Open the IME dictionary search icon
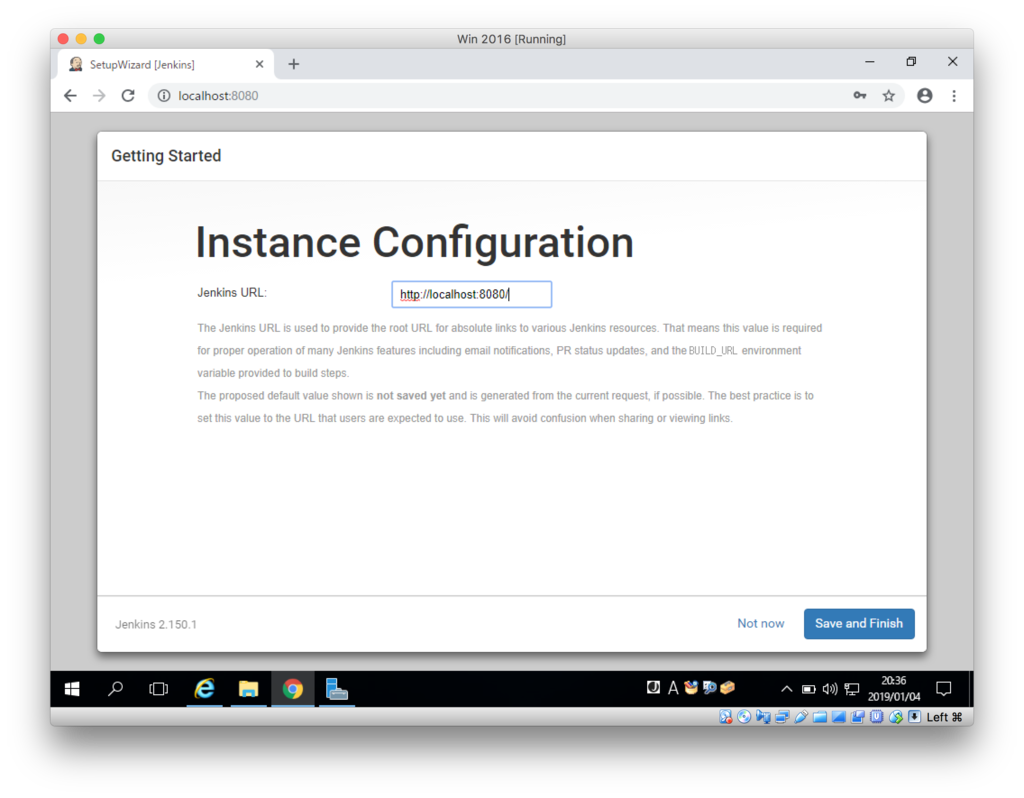The height and width of the screenshot is (798, 1024). pyautogui.click(x=710, y=688)
